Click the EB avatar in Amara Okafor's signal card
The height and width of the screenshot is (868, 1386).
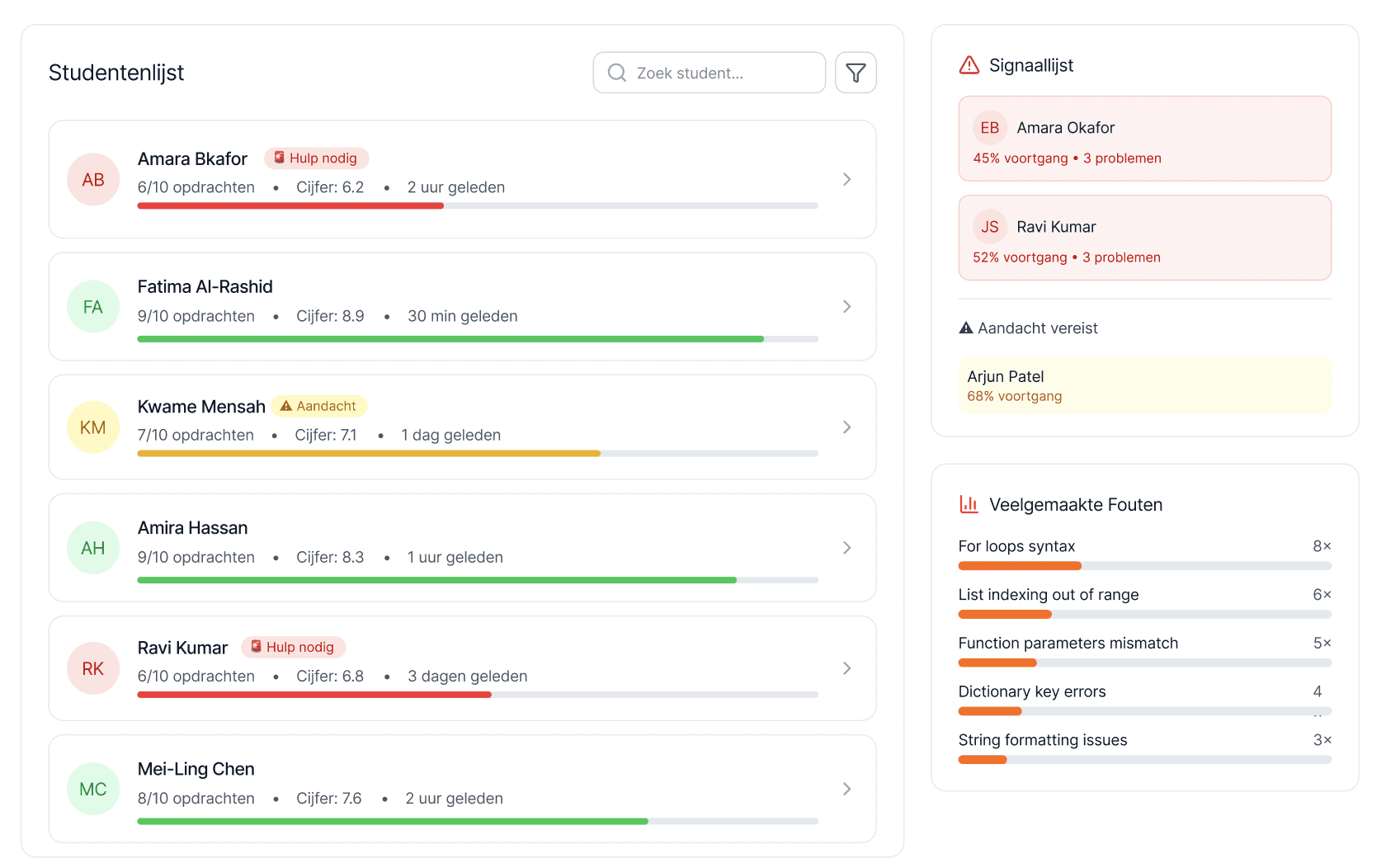click(990, 127)
